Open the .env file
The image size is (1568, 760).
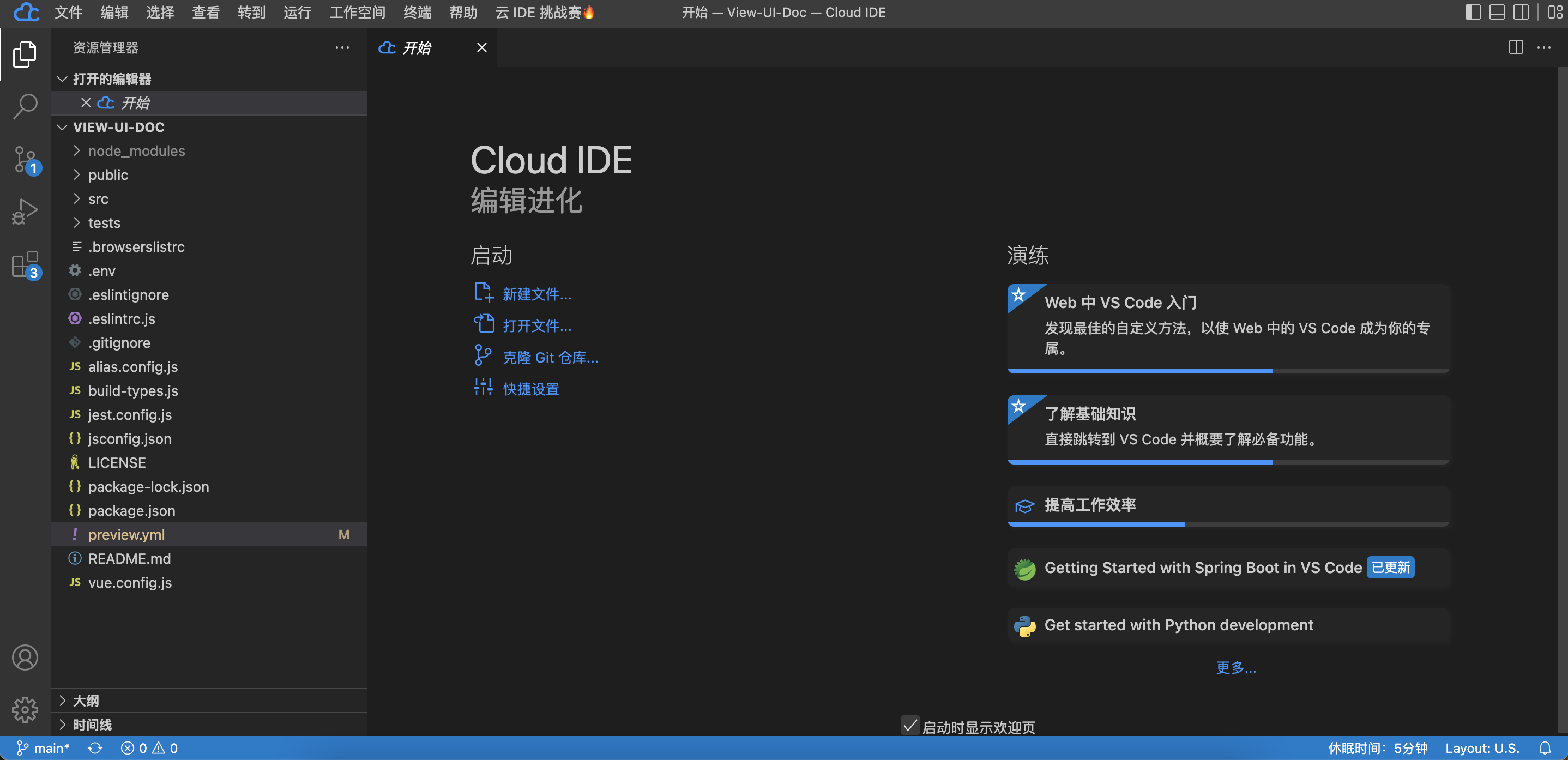point(209,271)
